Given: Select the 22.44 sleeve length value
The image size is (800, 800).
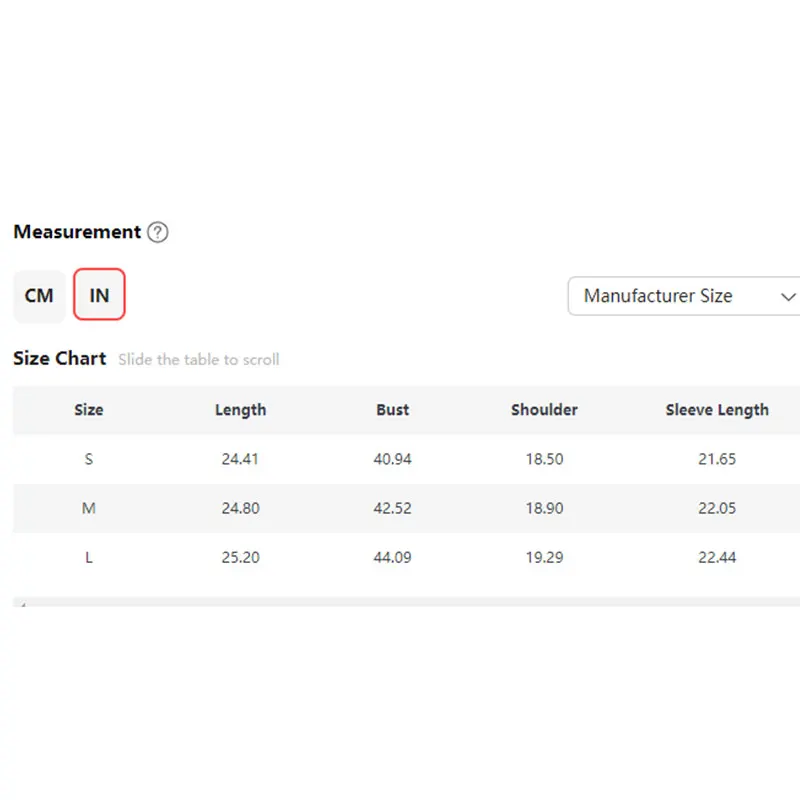Looking at the screenshot, I should point(717,557).
